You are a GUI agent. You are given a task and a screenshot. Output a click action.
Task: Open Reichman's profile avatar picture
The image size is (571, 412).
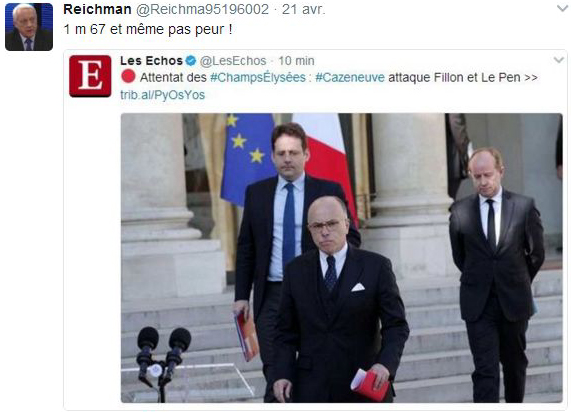click(29, 27)
